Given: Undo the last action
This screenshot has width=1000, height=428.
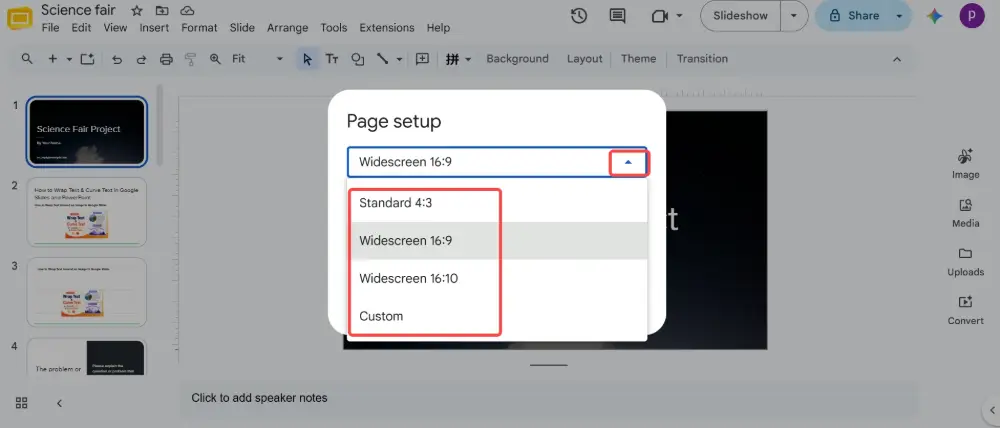Looking at the screenshot, I should click(x=117, y=59).
